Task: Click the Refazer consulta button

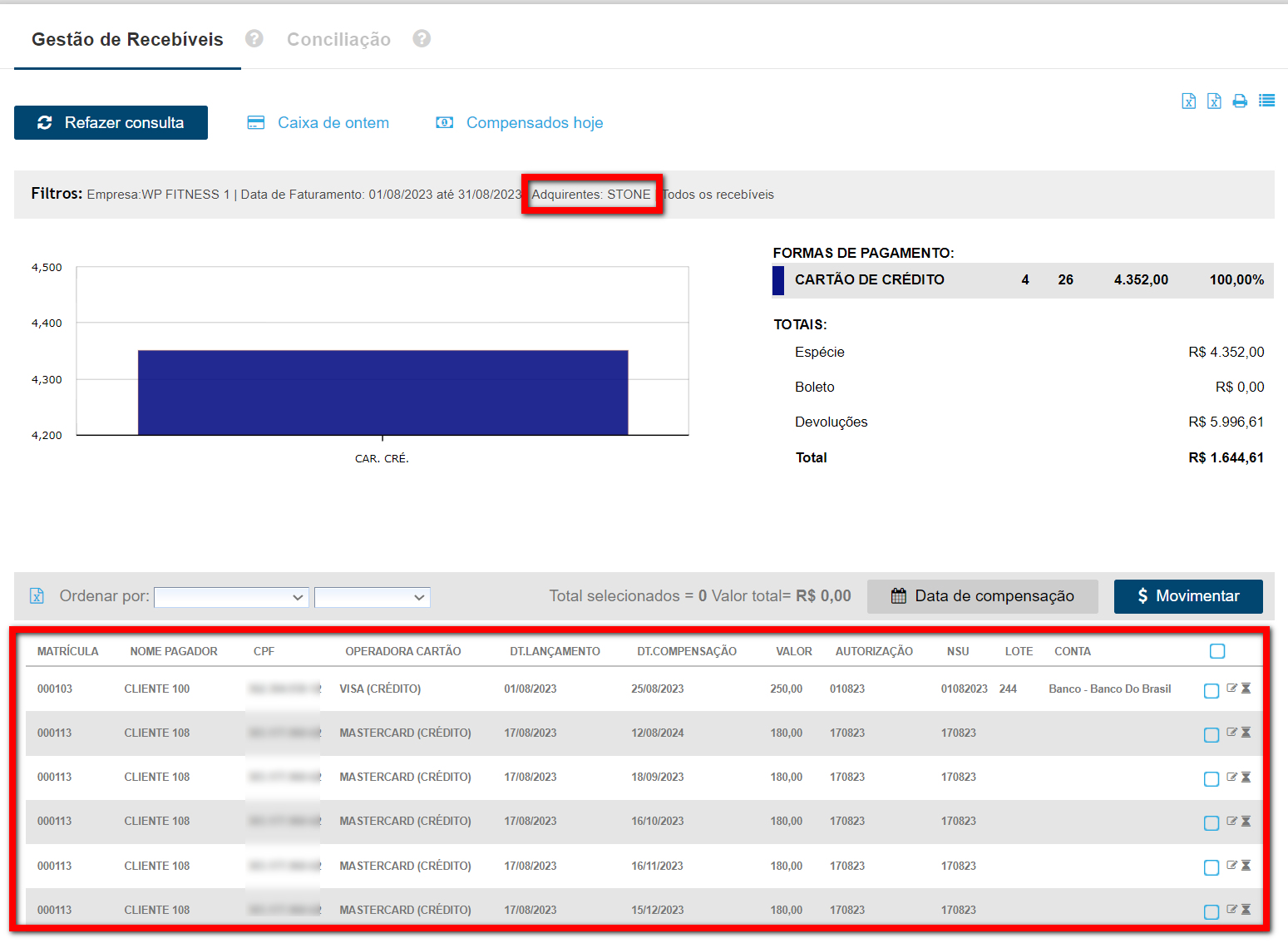Action: 111,123
